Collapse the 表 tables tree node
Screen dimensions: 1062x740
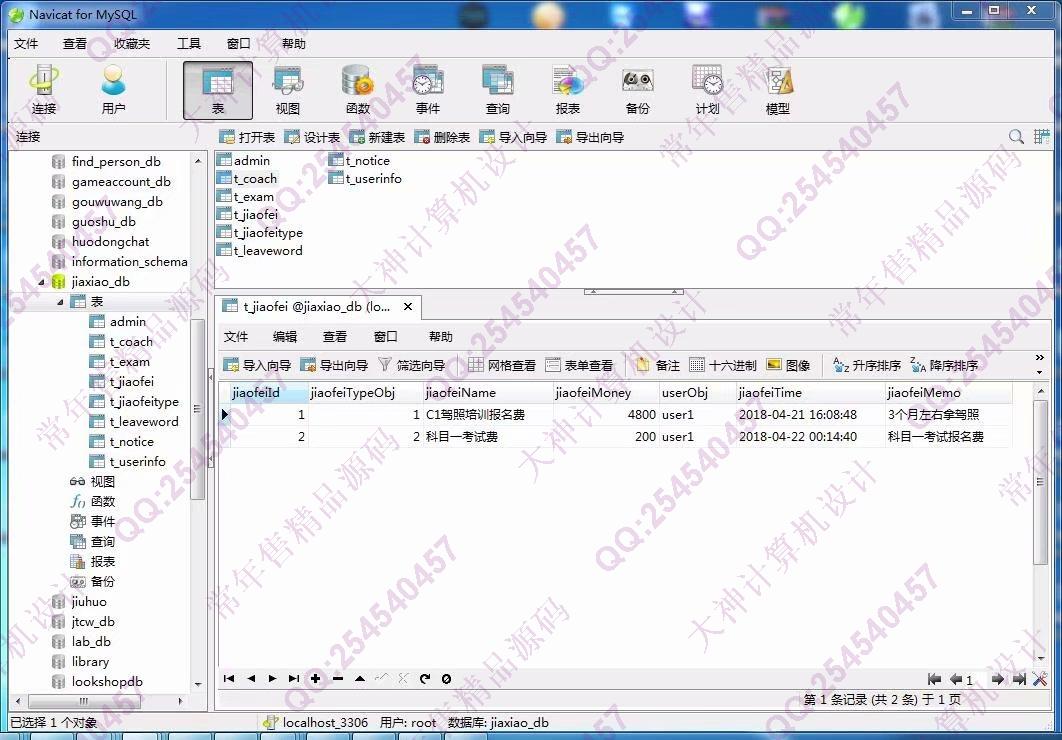(60, 302)
